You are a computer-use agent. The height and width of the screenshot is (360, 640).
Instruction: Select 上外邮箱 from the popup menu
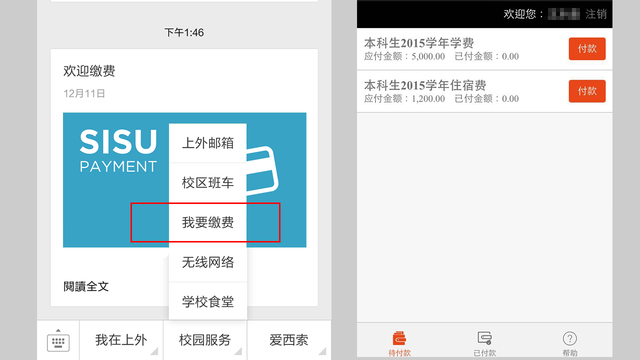point(208,143)
